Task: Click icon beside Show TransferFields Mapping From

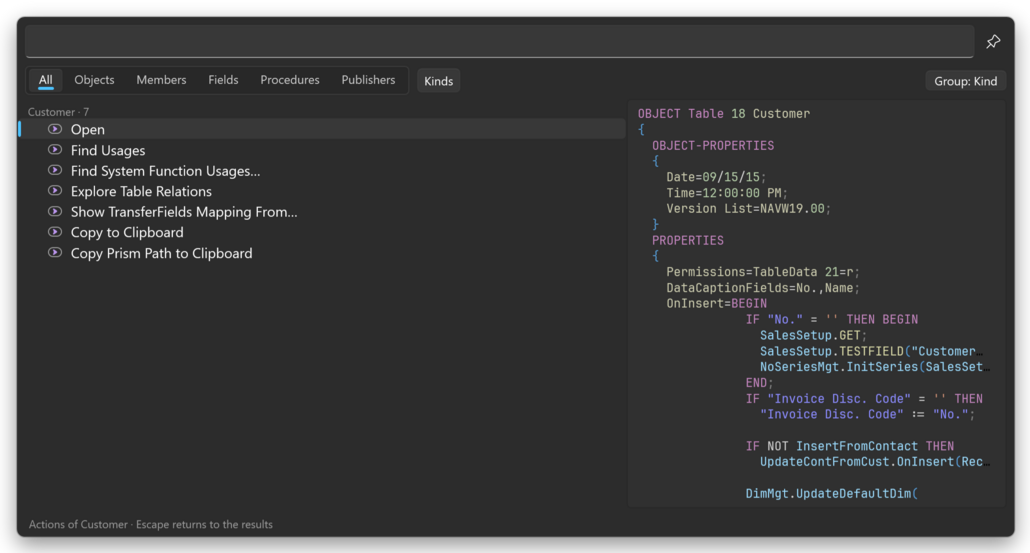Action: coord(55,211)
